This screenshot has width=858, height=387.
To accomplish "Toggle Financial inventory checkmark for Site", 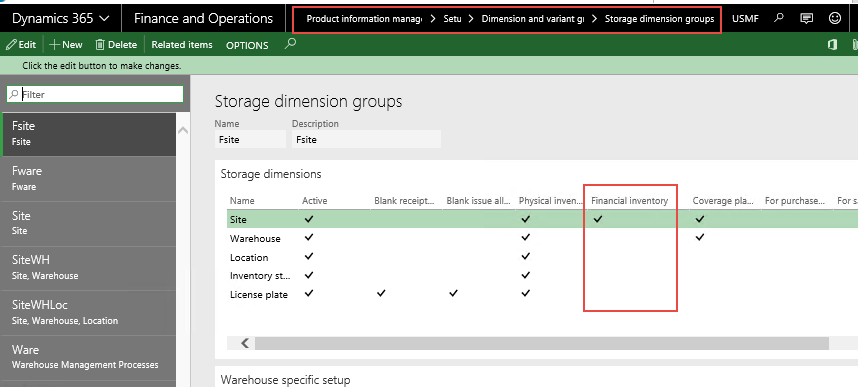I will coord(598,219).
